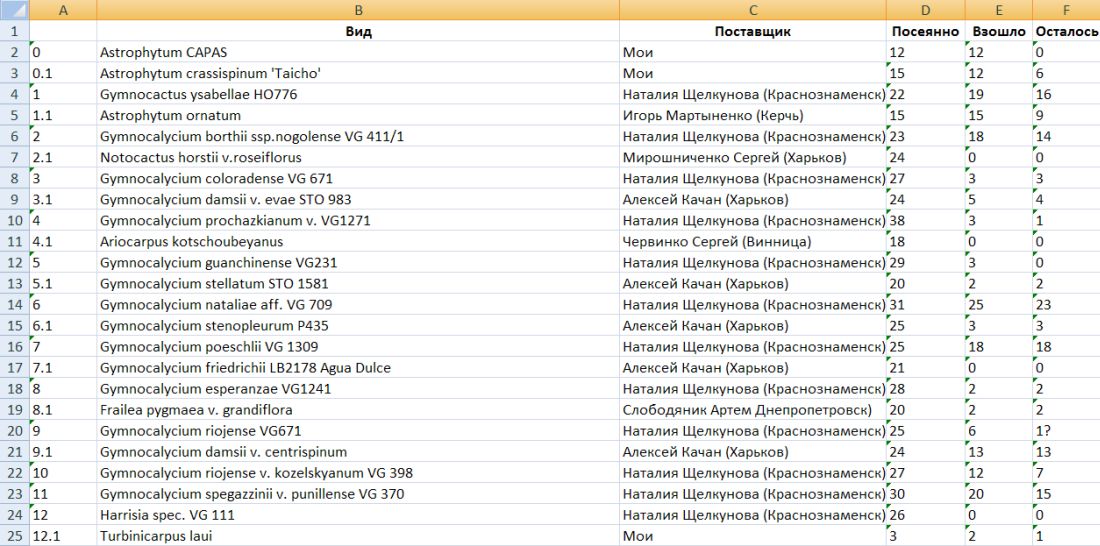Image resolution: width=1100 pixels, height=546 pixels.
Task: Select cell 'Gymnocalycium damsii v. centrispinum'
Action: (358, 452)
